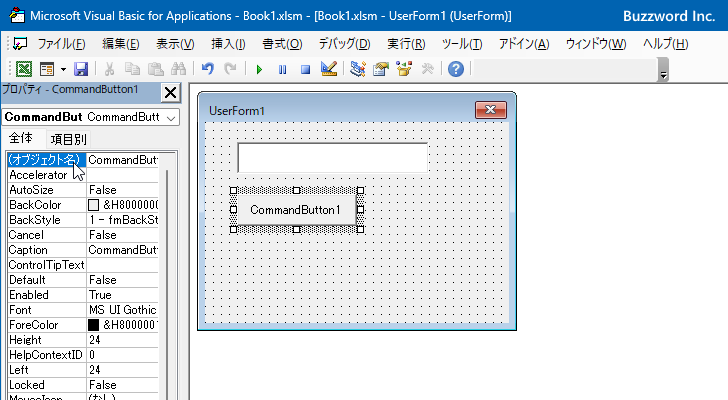
Task: Click the text box on UserForm1
Action: (332, 158)
